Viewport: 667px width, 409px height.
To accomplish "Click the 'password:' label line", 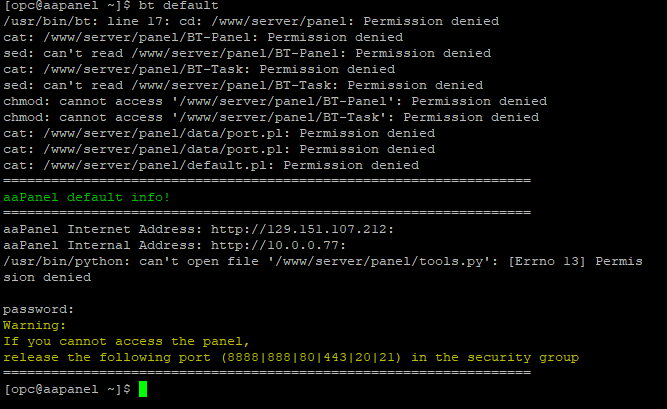I will pyautogui.click(x=39, y=309).
